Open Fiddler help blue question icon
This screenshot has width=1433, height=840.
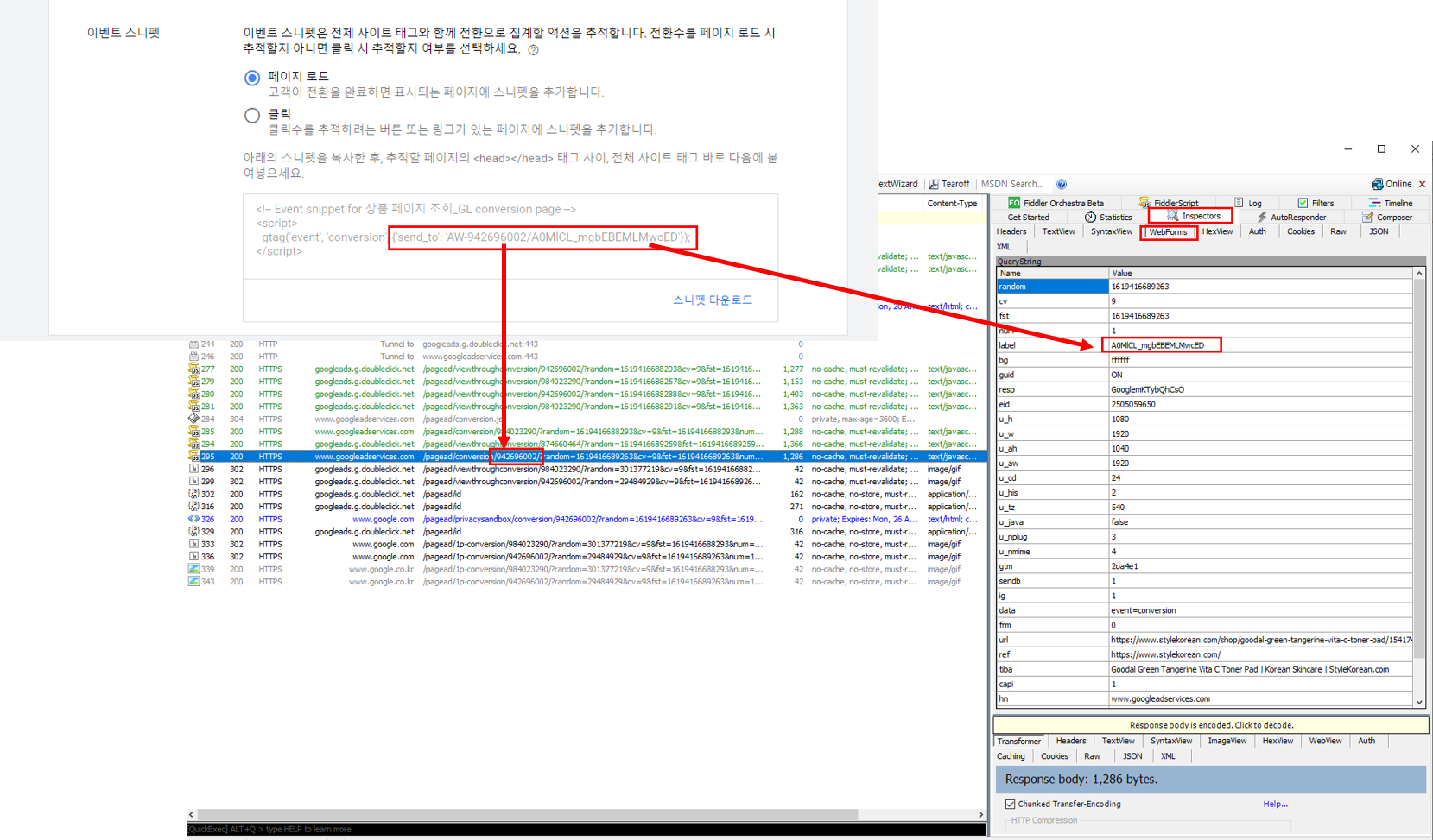pos(1062,184)
